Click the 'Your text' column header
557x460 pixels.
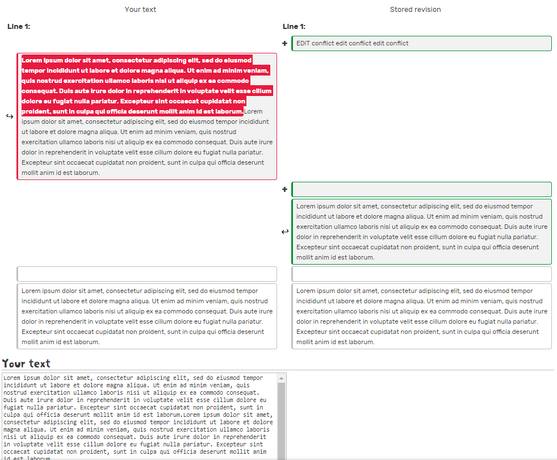140,10
